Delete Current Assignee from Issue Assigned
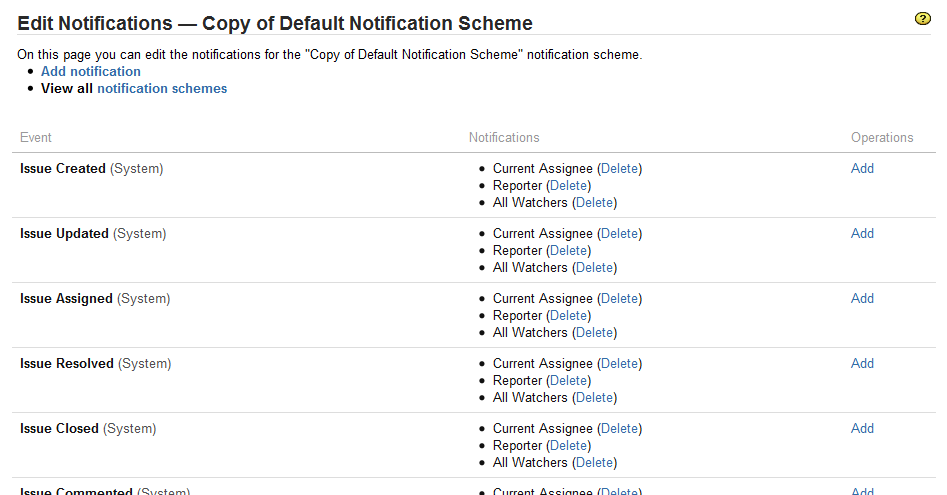Viewport: 947px width, 495px height. [x=619, y=299]
